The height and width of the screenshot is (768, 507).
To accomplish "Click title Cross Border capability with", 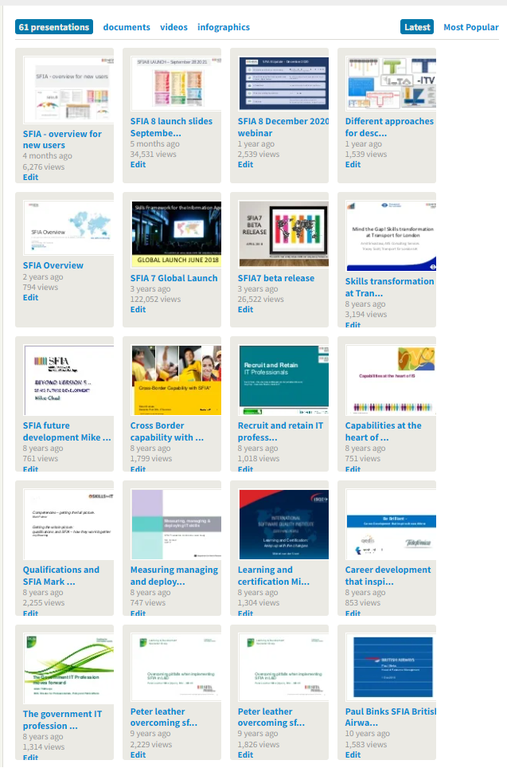I will pyautogui.click(x=167, y=431).
